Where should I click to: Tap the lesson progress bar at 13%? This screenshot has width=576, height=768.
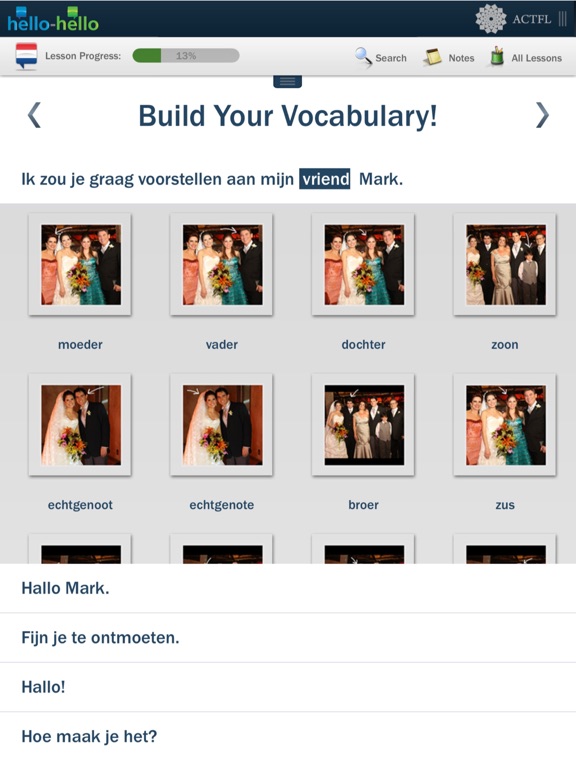pos(186,55)
